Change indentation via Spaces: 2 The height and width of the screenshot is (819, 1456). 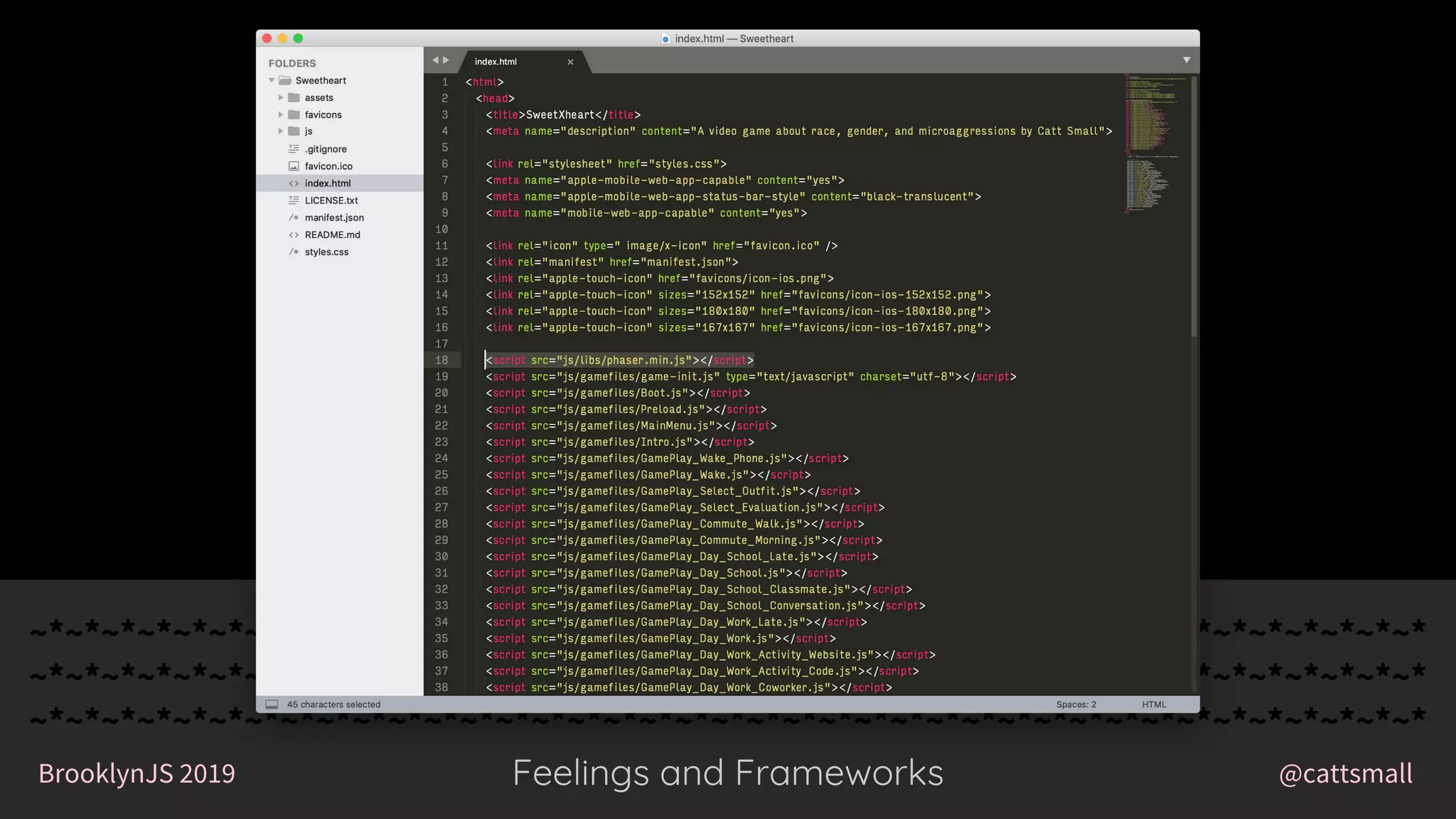[x=1076, y=705]
